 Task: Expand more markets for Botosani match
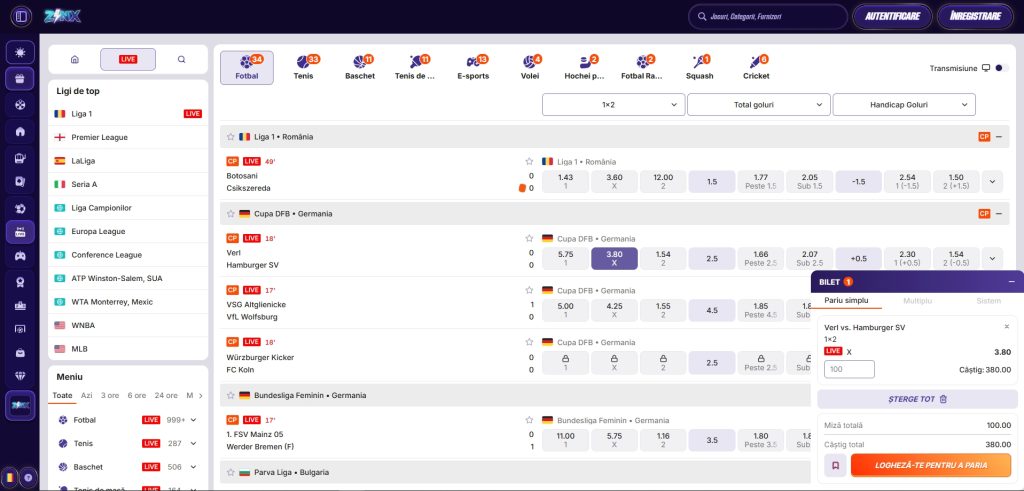[992, 182]
